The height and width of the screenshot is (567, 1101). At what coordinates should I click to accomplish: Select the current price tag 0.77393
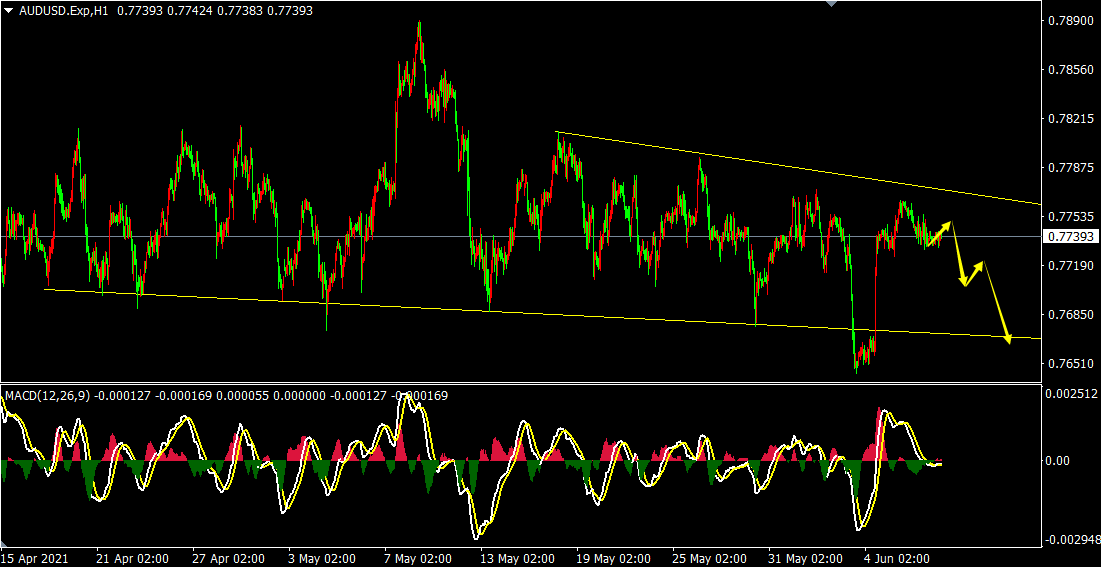click(1070, 237)
